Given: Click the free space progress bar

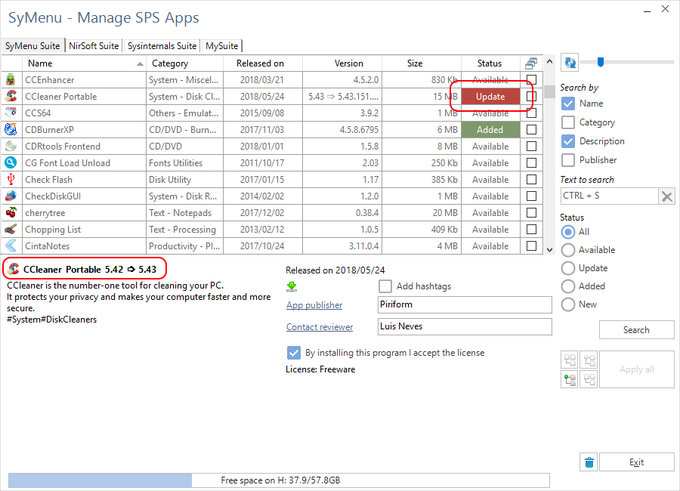Looking at the screenshot, I should click(x=279, y=480).
